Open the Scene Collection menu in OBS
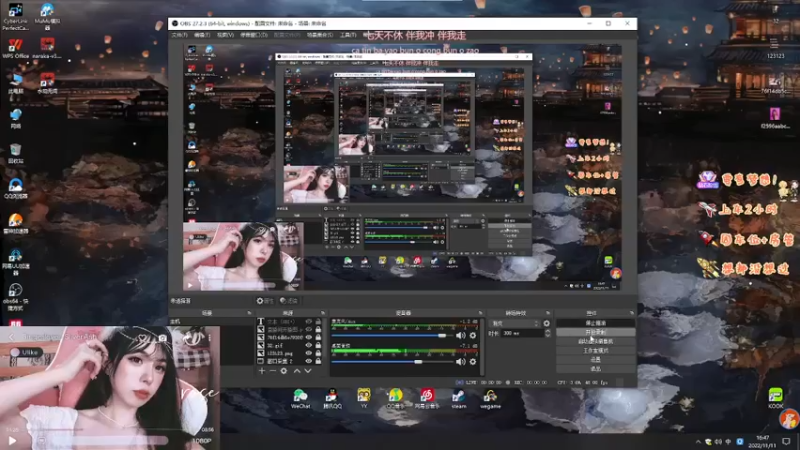Screen dimensions: 800x450 (x=320, y=35)
